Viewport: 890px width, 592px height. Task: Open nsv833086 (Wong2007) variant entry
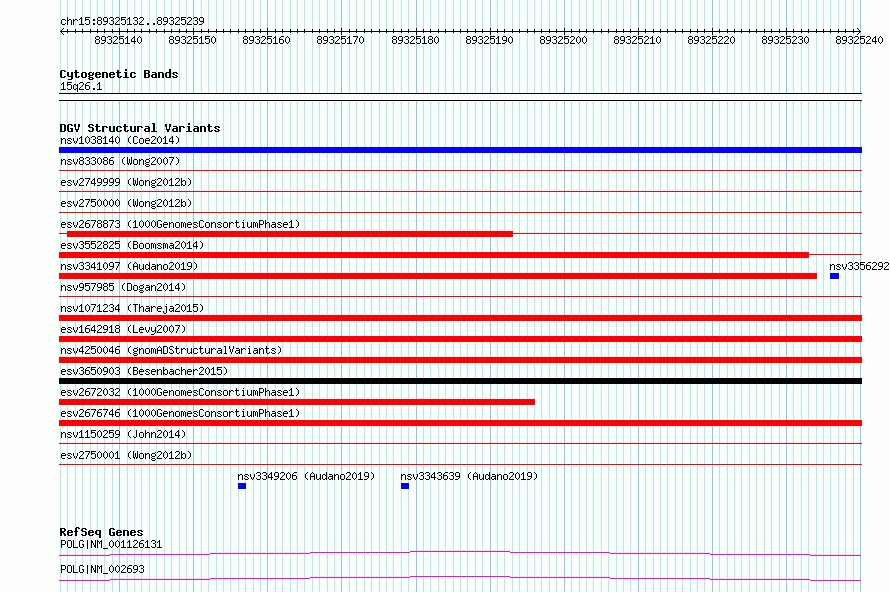[120, 161]
